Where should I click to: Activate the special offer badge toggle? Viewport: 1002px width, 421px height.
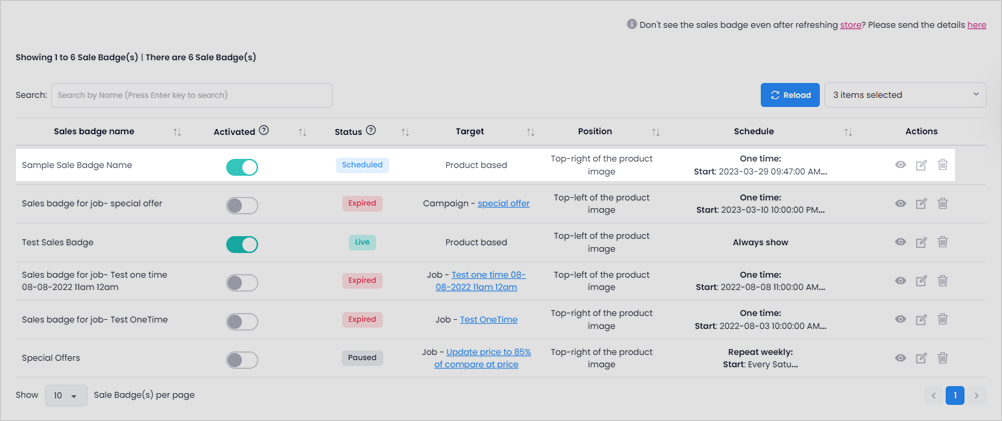pos(242,206)
